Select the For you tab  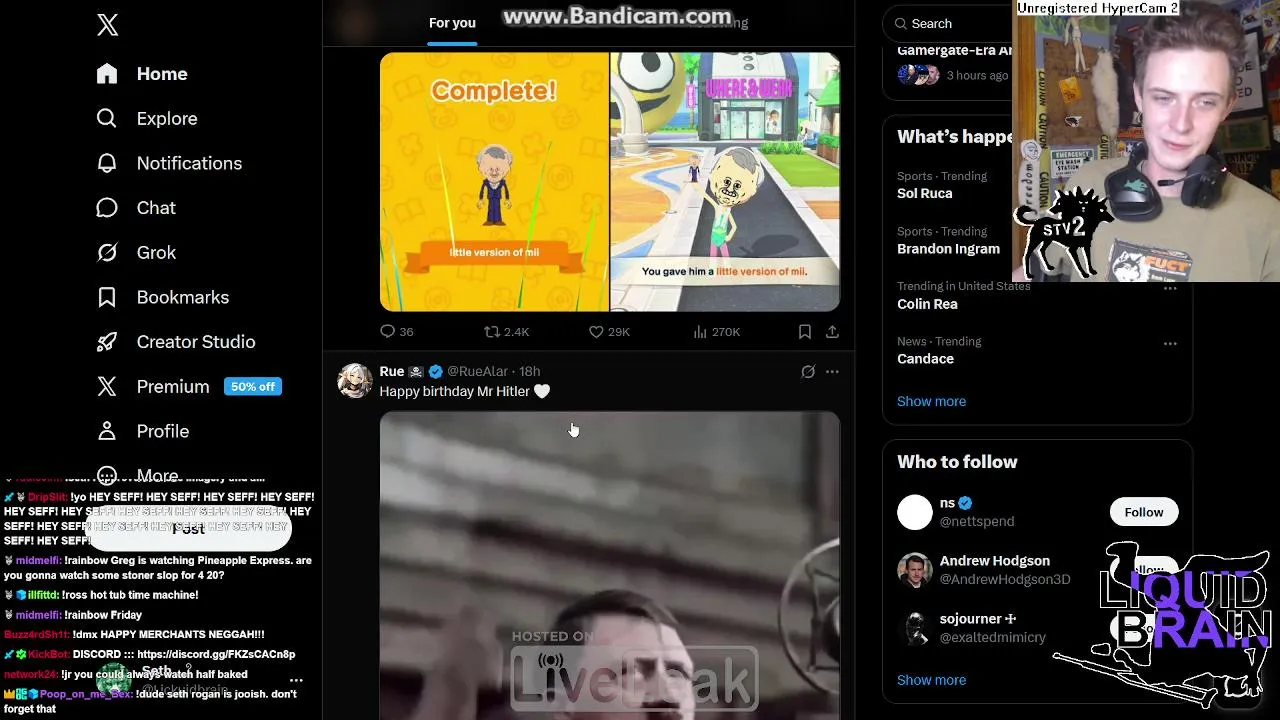coord(452,23)
